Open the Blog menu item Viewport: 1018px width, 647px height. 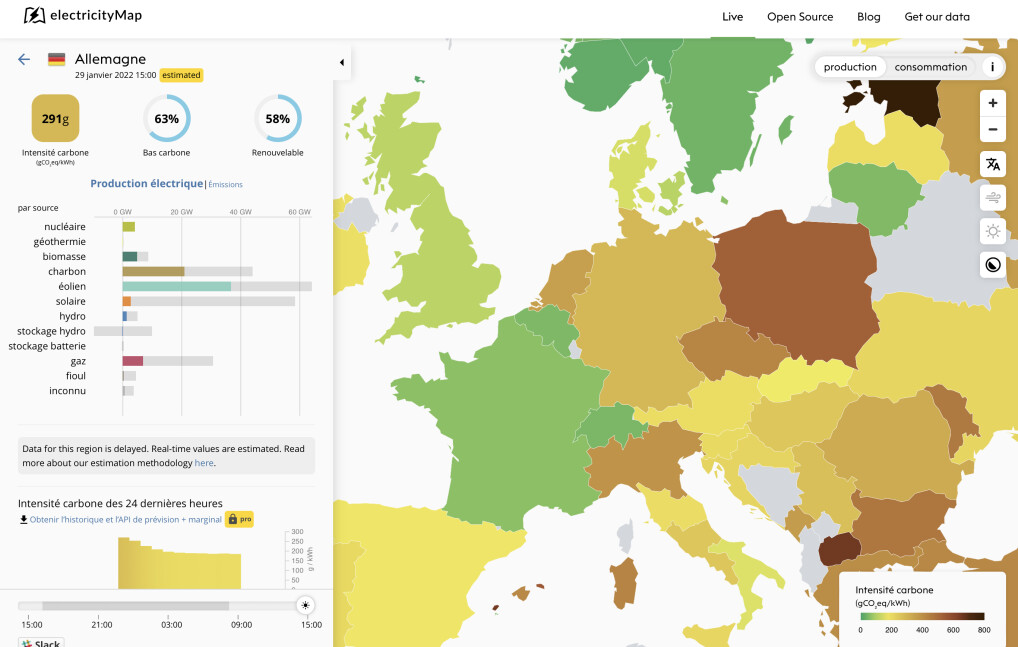[869, 17]
